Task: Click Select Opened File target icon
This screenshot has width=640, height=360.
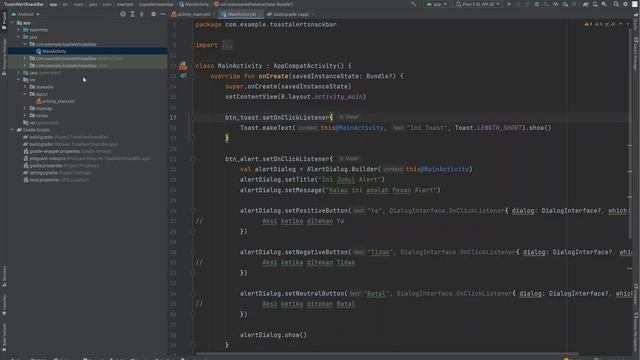Action: pos(123,14)
